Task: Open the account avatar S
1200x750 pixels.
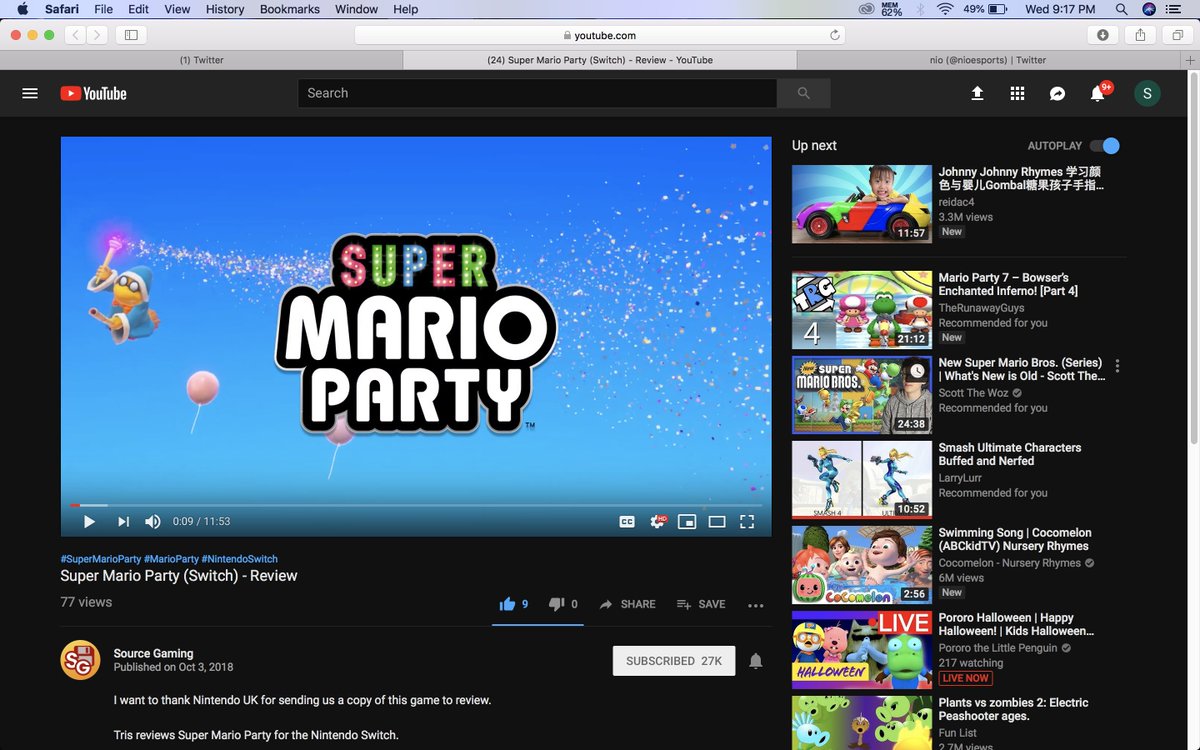Action: 1147,93
